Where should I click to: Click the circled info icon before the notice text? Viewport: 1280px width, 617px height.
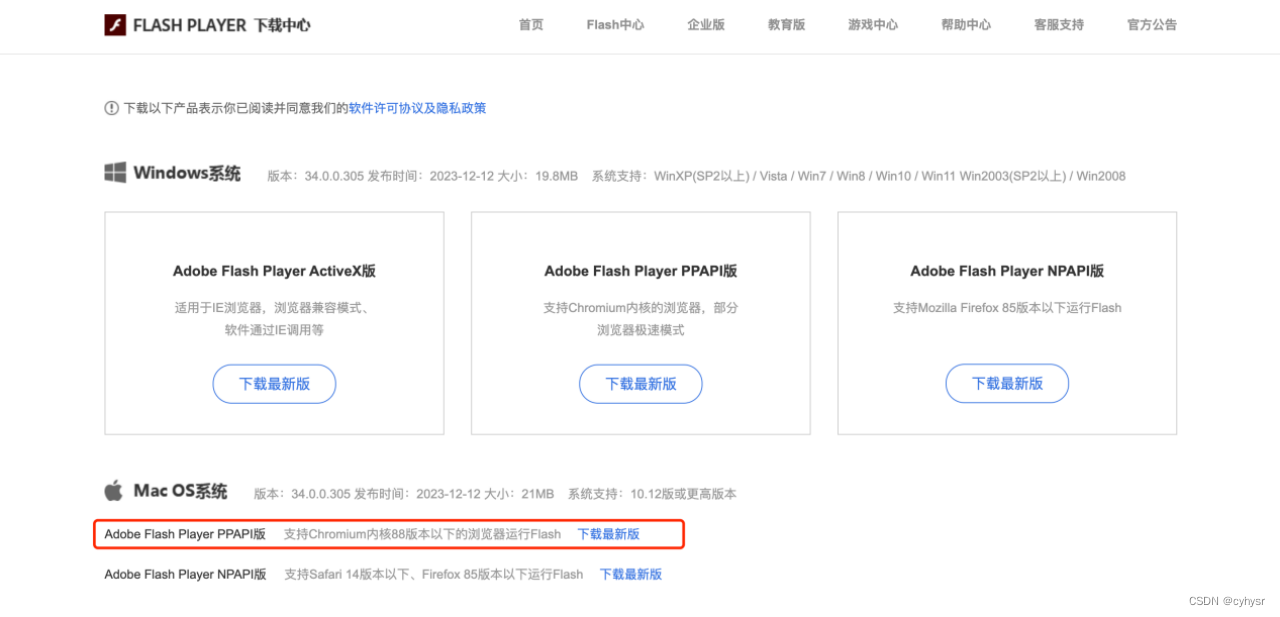(111, 107)
